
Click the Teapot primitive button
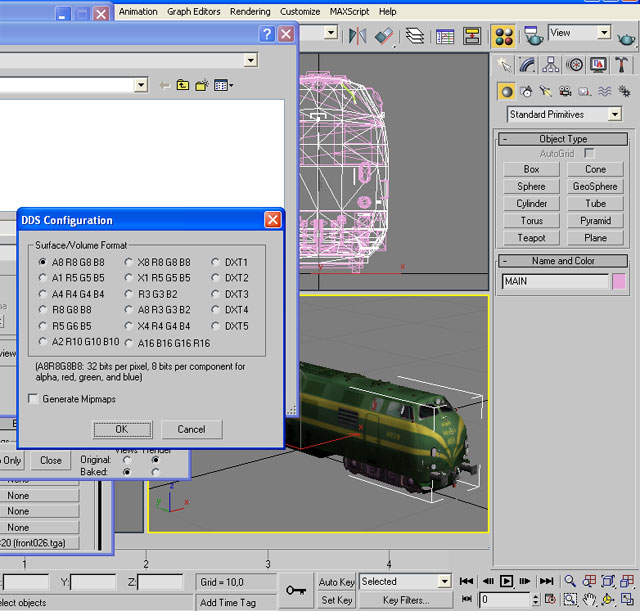point(531,238)
